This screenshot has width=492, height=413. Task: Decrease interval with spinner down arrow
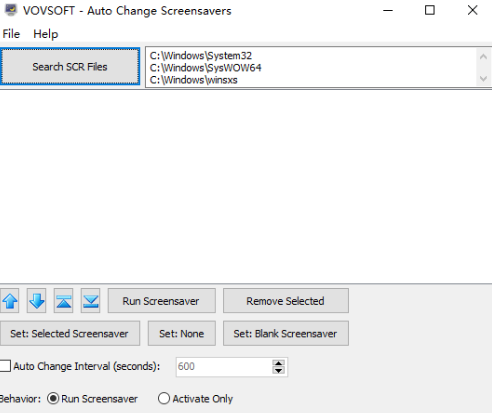(x=278, y=370)
